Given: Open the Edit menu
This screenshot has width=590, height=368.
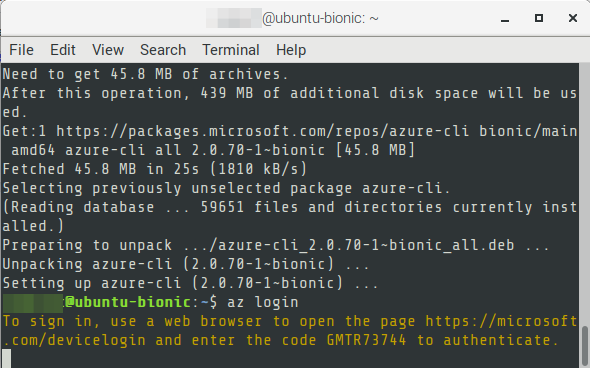Looking at the screenshot, I should point(63,50).
